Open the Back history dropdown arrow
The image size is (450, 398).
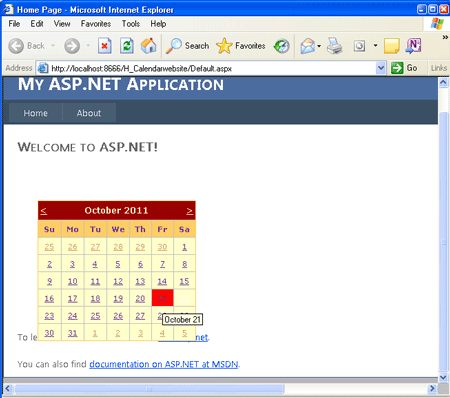53,45
